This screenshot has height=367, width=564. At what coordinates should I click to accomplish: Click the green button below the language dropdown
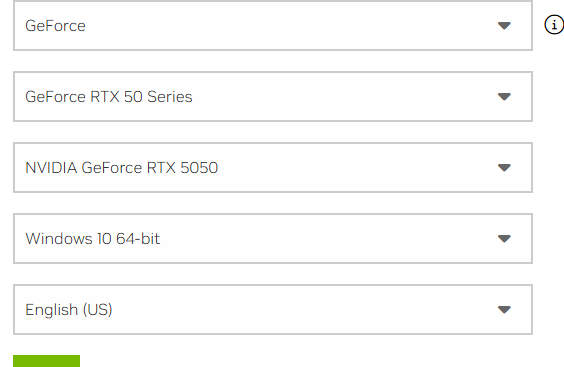(x=46, y=361)
